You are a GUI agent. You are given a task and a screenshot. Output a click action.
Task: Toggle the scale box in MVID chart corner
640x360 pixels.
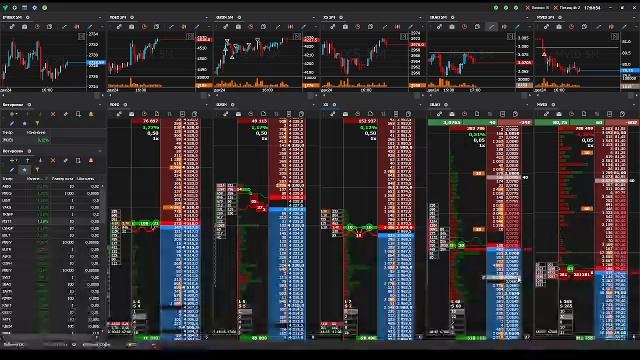coord(615,37)
